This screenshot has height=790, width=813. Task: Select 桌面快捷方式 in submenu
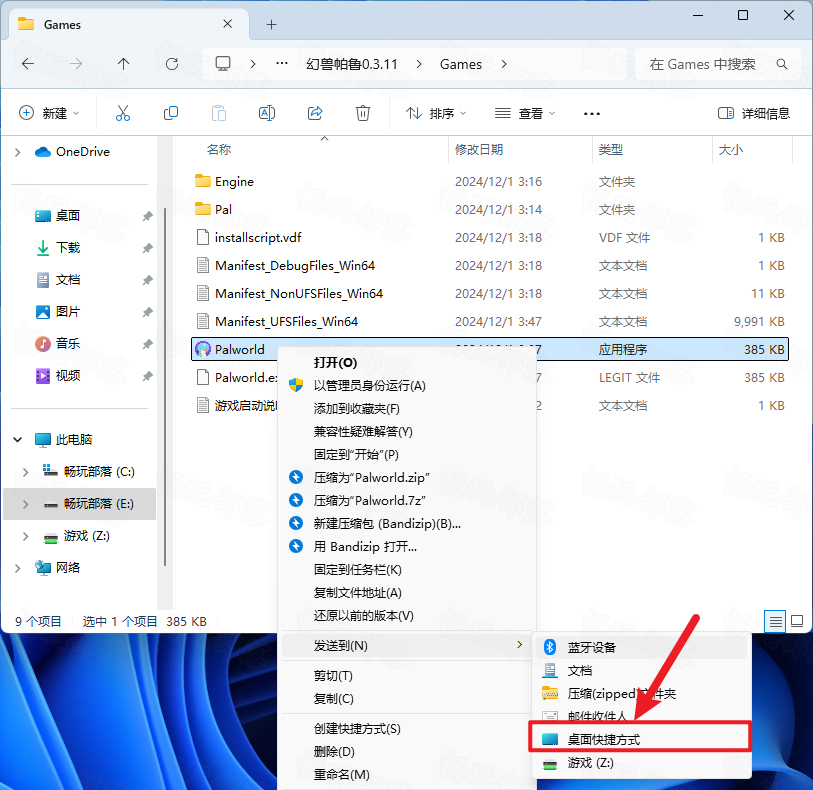[640, 739]
